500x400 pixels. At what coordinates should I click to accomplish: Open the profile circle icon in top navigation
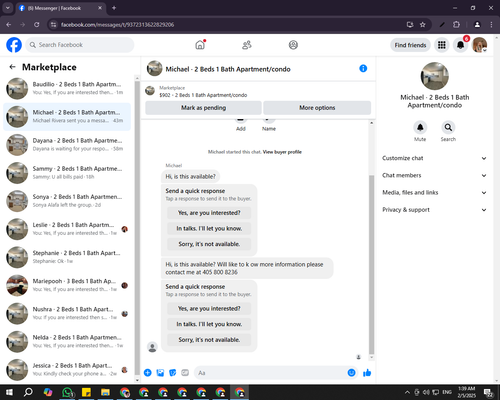(x=293, y=45)
